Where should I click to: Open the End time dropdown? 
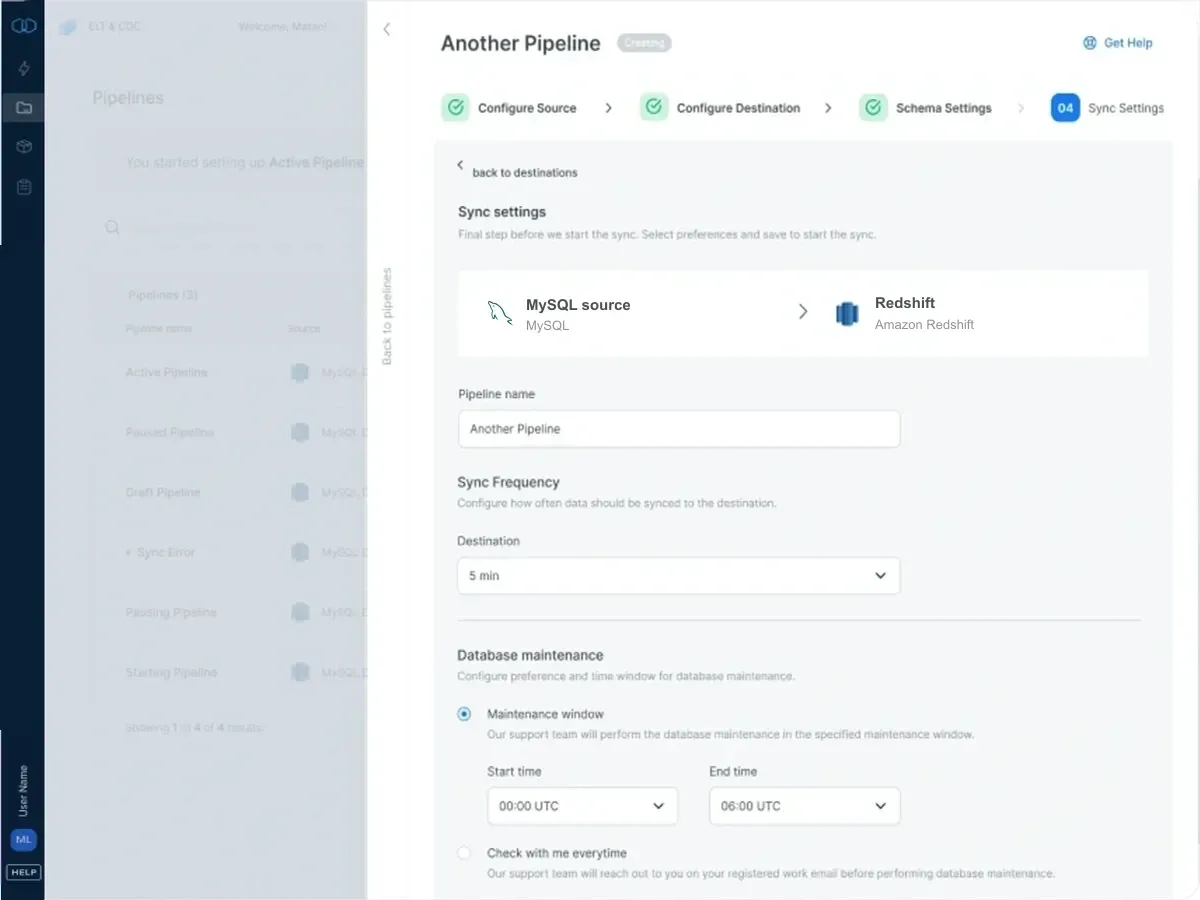[x=804, y=806]
